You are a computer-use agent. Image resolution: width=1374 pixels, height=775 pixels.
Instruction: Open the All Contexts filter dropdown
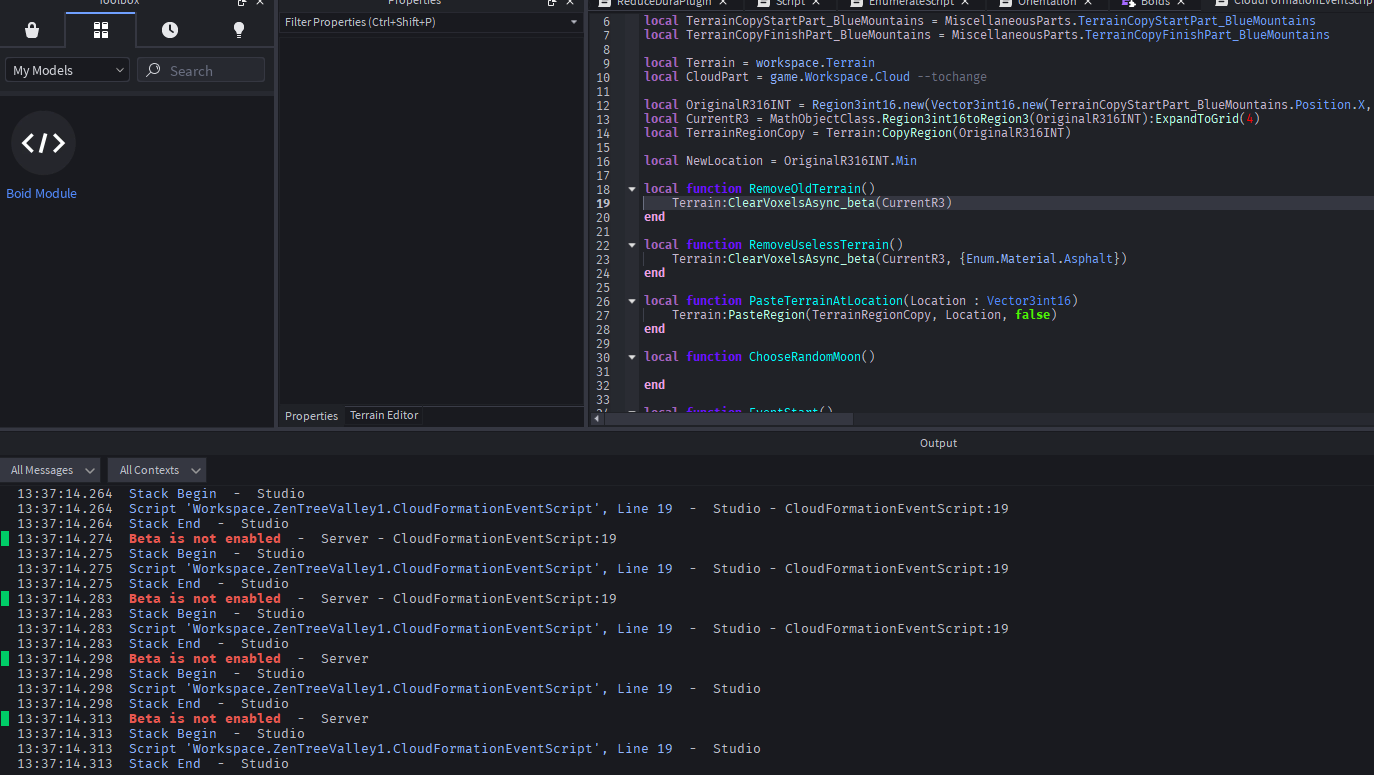click(x=157, y=470)
